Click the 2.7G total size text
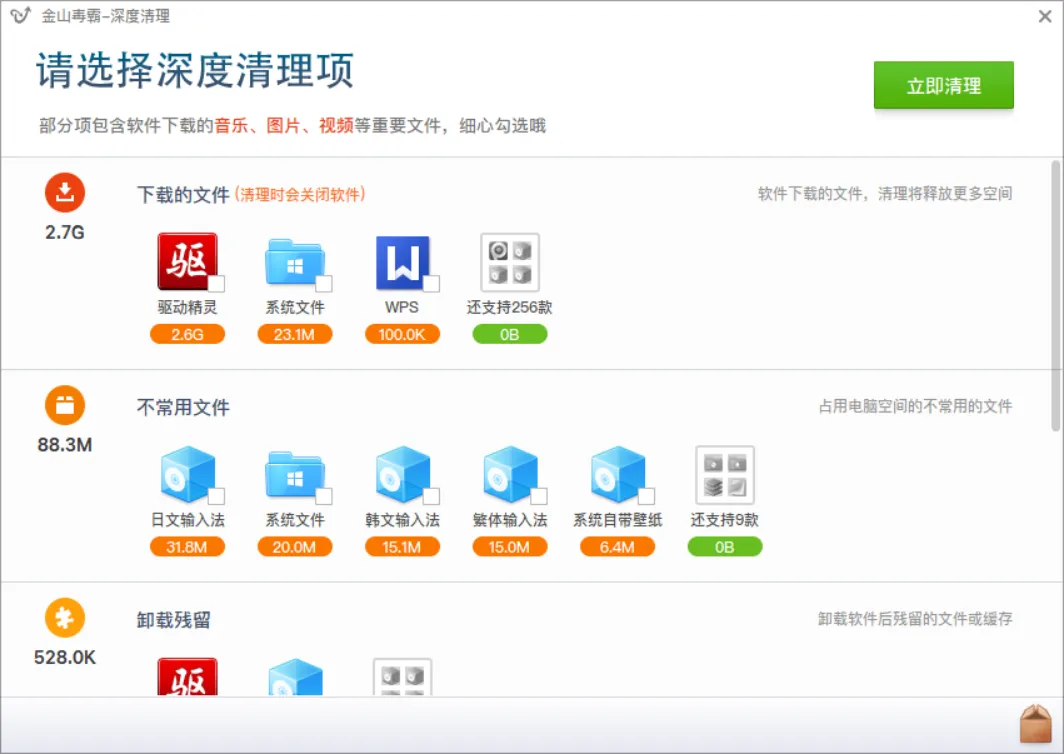This screenshot has height=754, width=1064. click(65, 232)
